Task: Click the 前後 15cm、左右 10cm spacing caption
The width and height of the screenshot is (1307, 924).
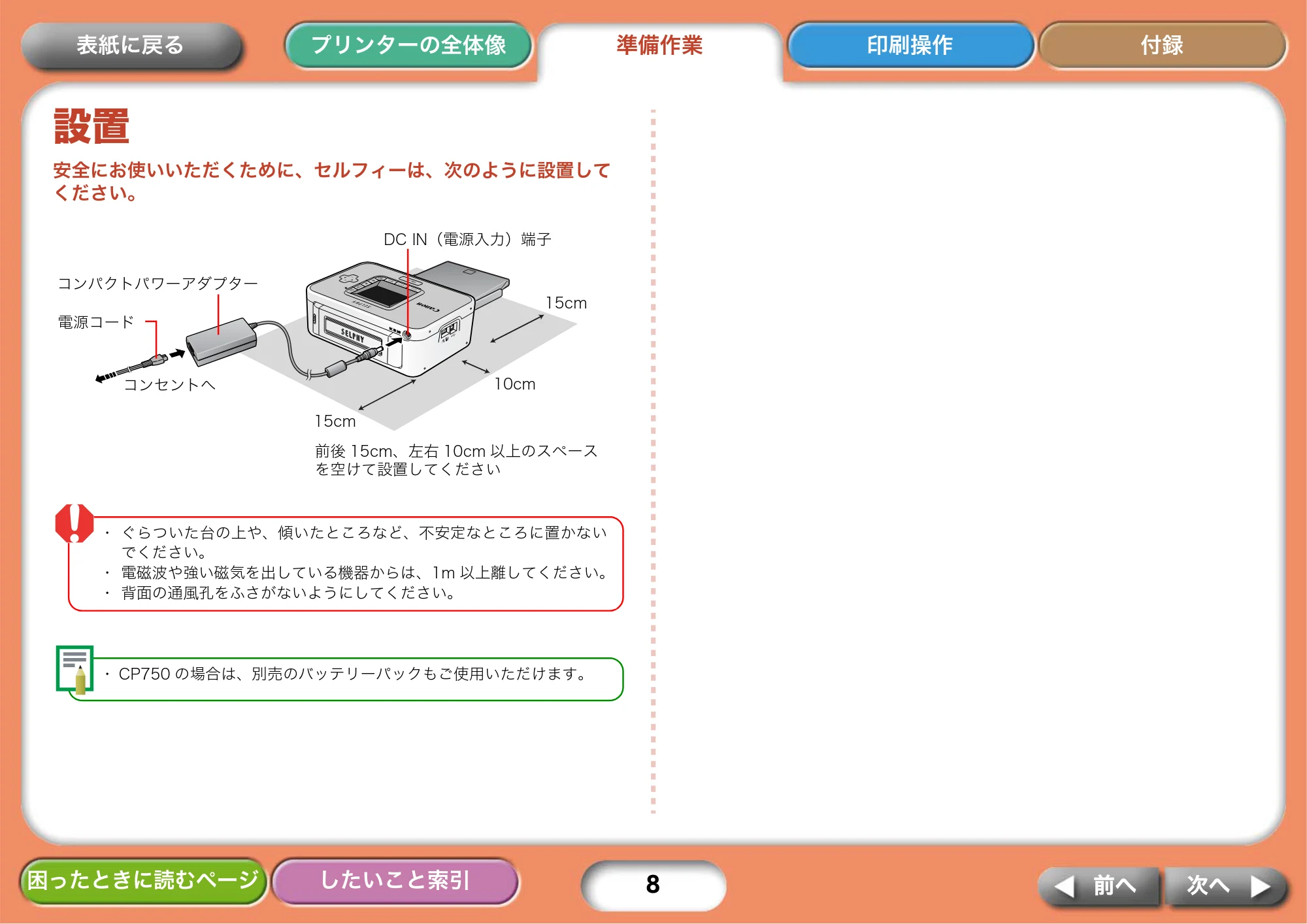Action: point(456,460)
